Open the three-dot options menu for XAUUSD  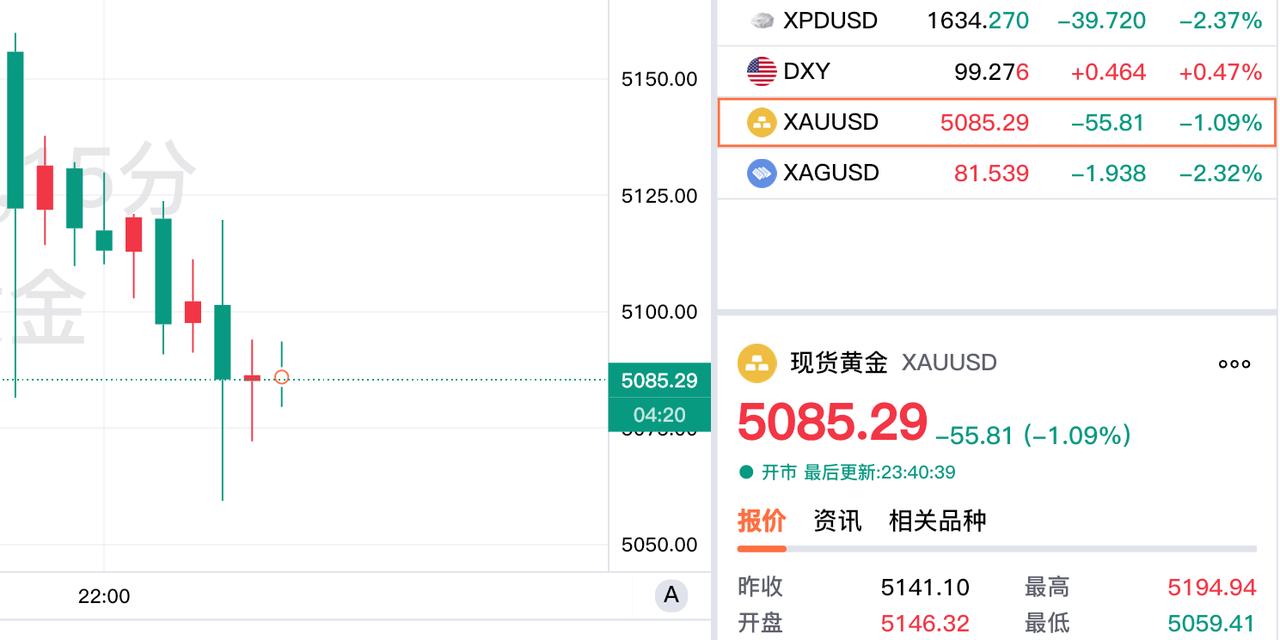(1234, 363)
